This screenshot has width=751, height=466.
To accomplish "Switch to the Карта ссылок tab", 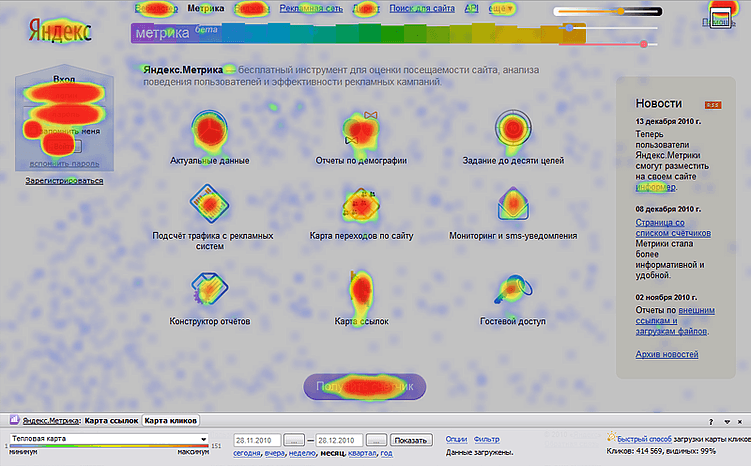I will 111,421.
